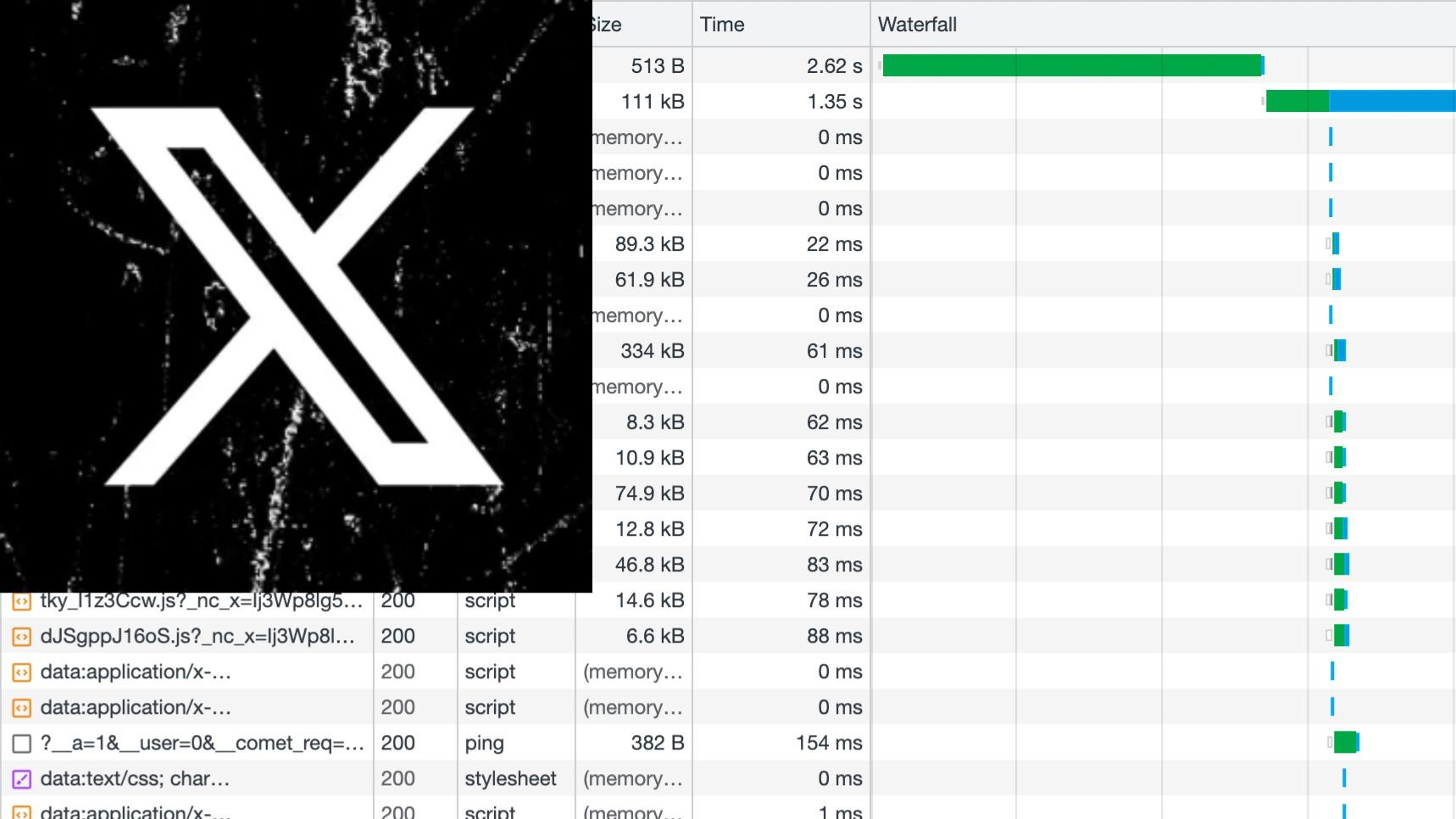Image resolution: width=1456 pixels, height=819 pixels.
Task: Click the 26 ms time value
Action: tap(834, 280)
